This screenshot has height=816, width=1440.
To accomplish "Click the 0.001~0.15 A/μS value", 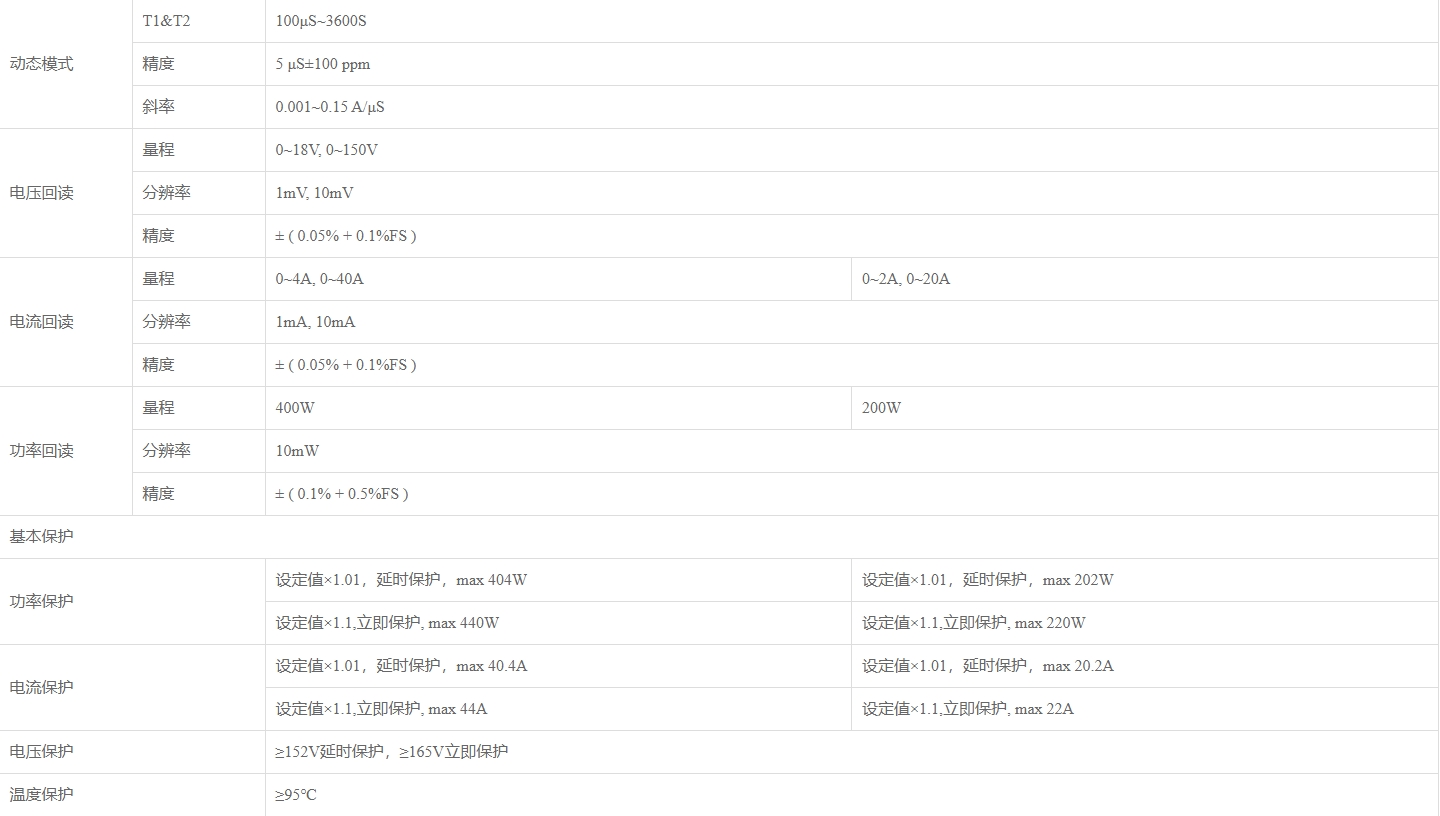I will [x=330, y=107].
